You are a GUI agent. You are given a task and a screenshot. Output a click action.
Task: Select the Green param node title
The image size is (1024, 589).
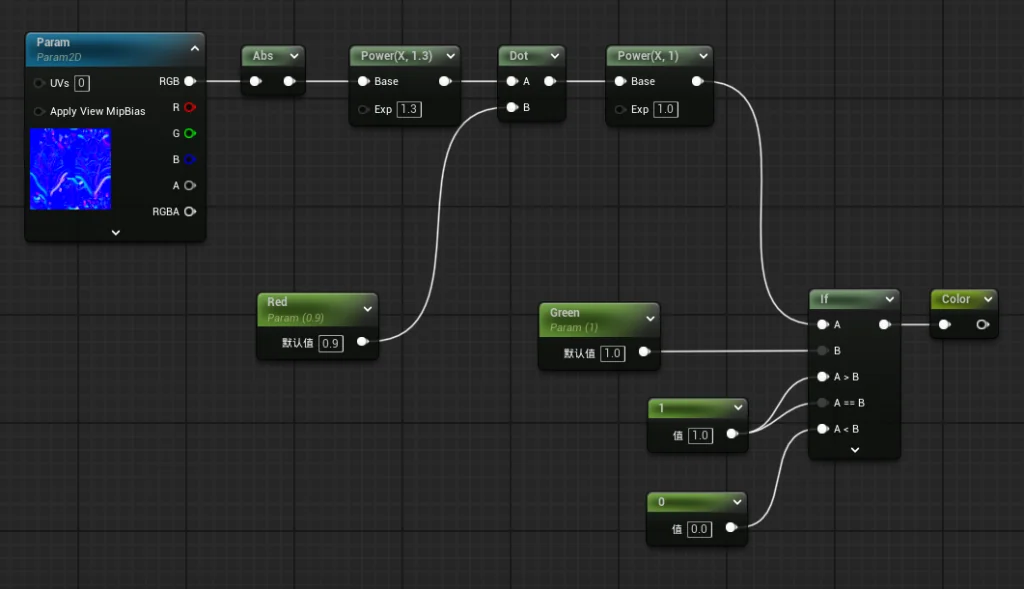coord(564,312)
